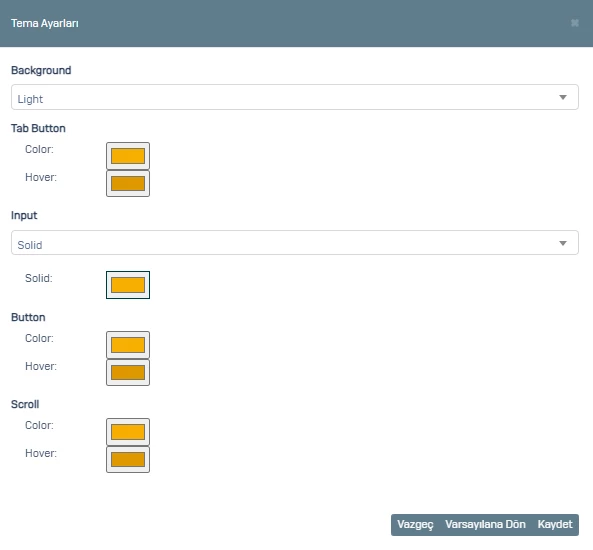Viewport: 593px width, 550px height.
Task: Pick the Scroll Hover swatch
Action: [x=128, y=460]
